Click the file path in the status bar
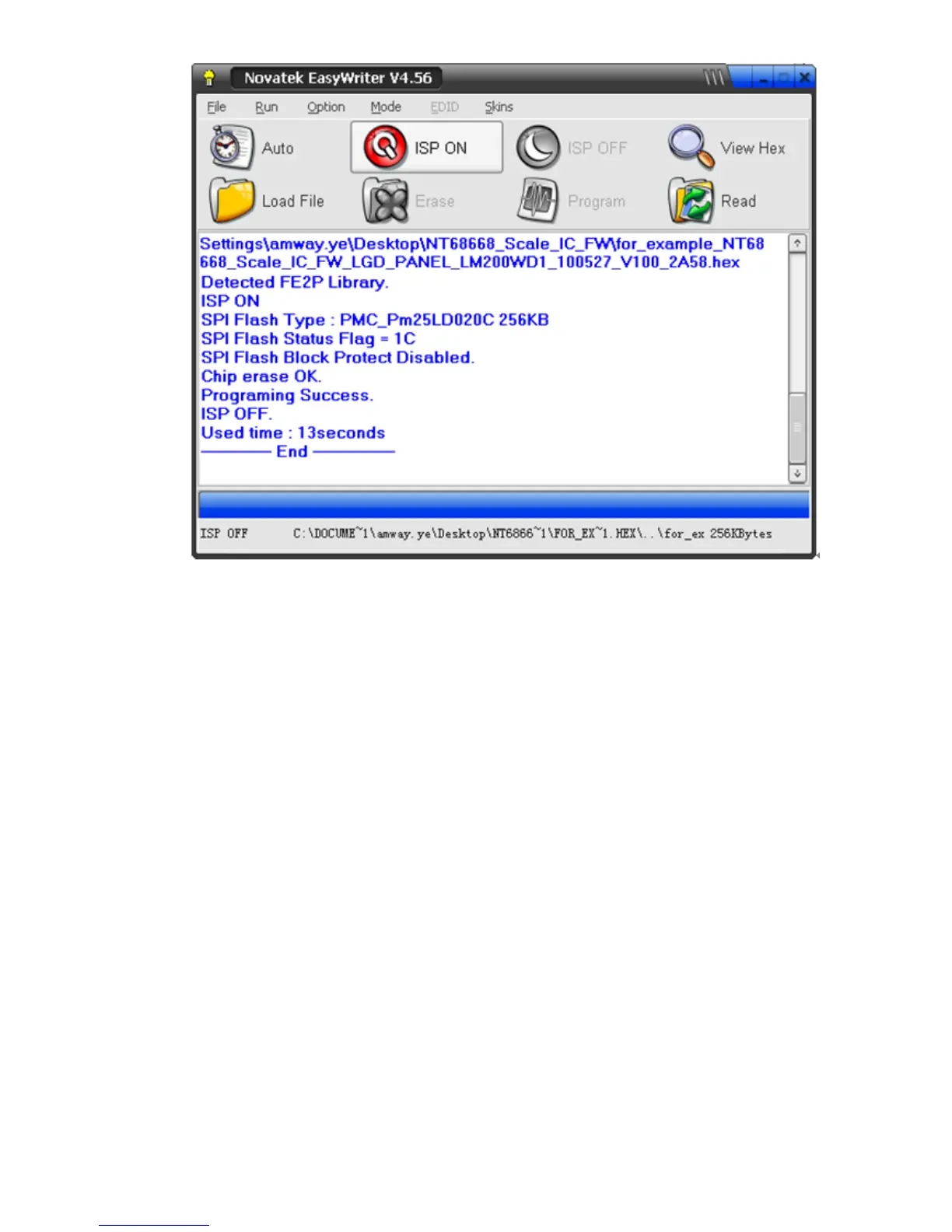The width and height of the screenshot is (952, 1232). pyautogui.click(x=499, y=534)
